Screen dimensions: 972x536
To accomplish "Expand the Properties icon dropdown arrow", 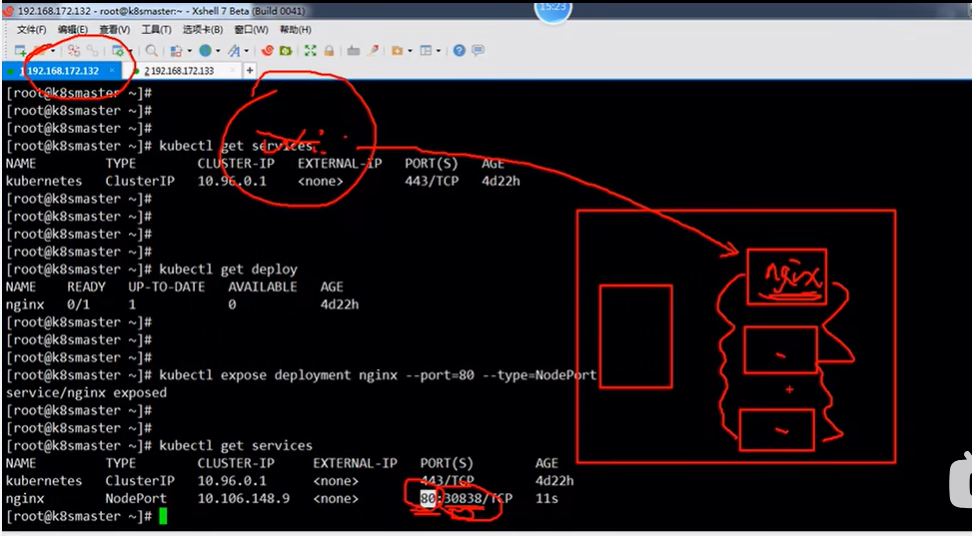I will 130,51.
